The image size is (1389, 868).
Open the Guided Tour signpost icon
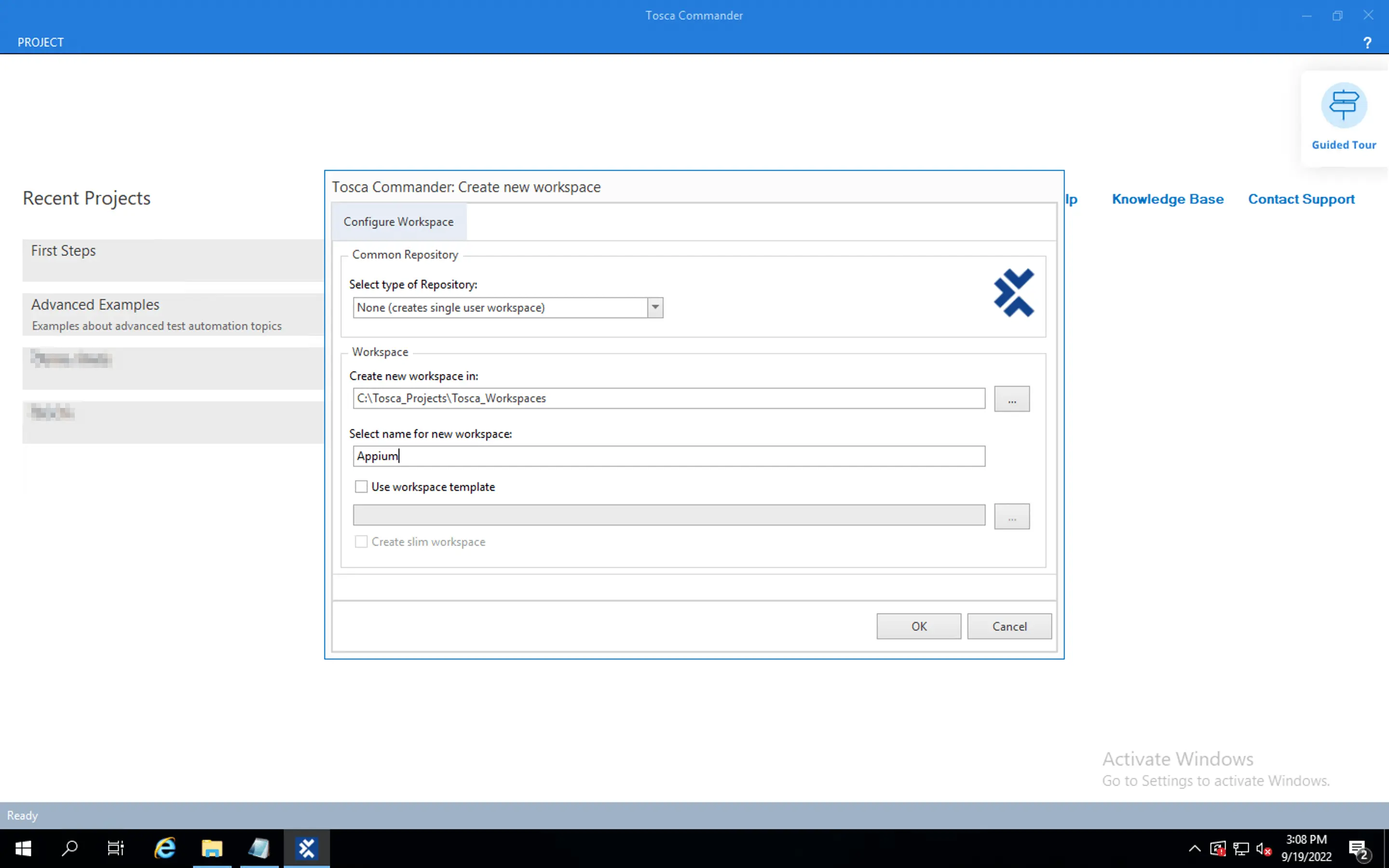point(1343,105)
